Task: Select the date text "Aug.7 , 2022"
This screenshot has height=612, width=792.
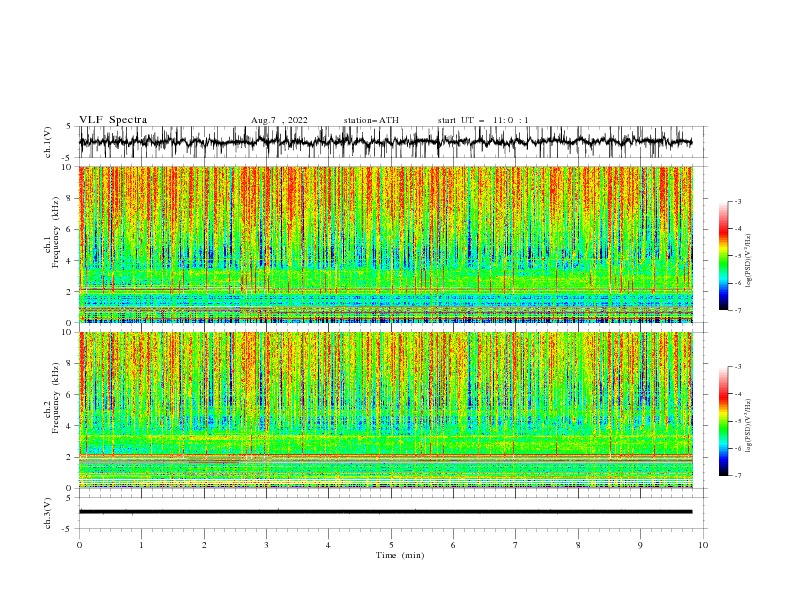Action: coord(279,120)
